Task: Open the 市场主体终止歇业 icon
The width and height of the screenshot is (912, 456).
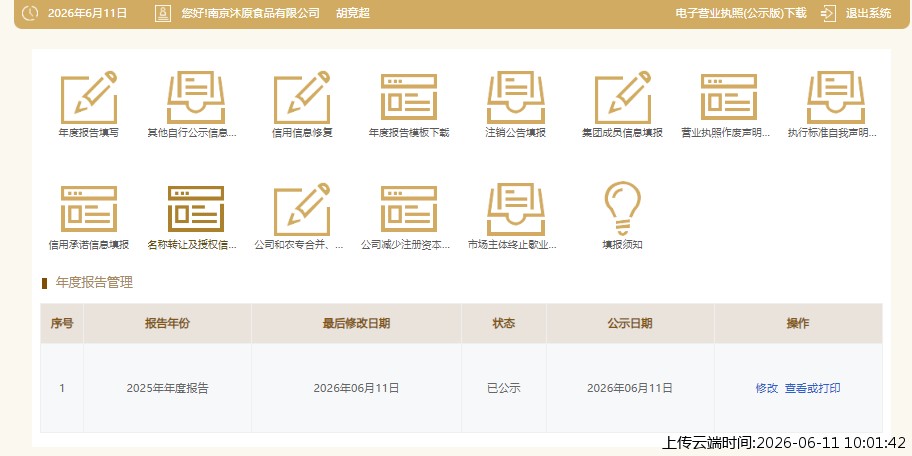Action: [x=516, y=209]
